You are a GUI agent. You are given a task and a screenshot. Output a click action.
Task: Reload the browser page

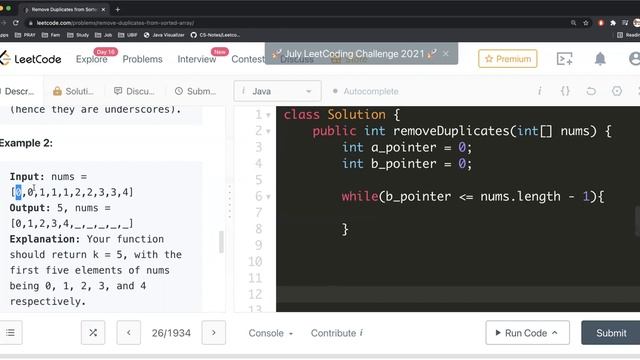click(16, 23)
